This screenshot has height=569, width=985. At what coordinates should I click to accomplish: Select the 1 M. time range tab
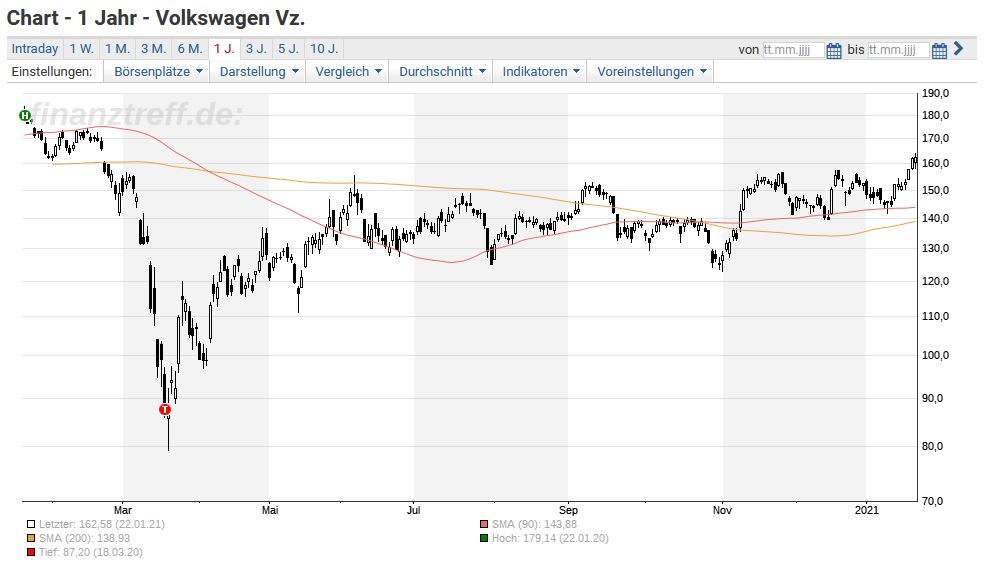tap(117, 49)
